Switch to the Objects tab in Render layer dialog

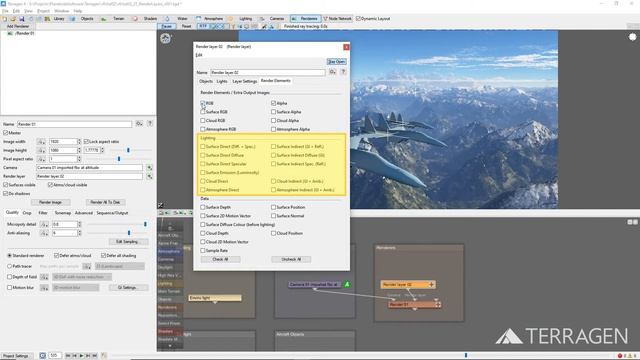[206, 81]
